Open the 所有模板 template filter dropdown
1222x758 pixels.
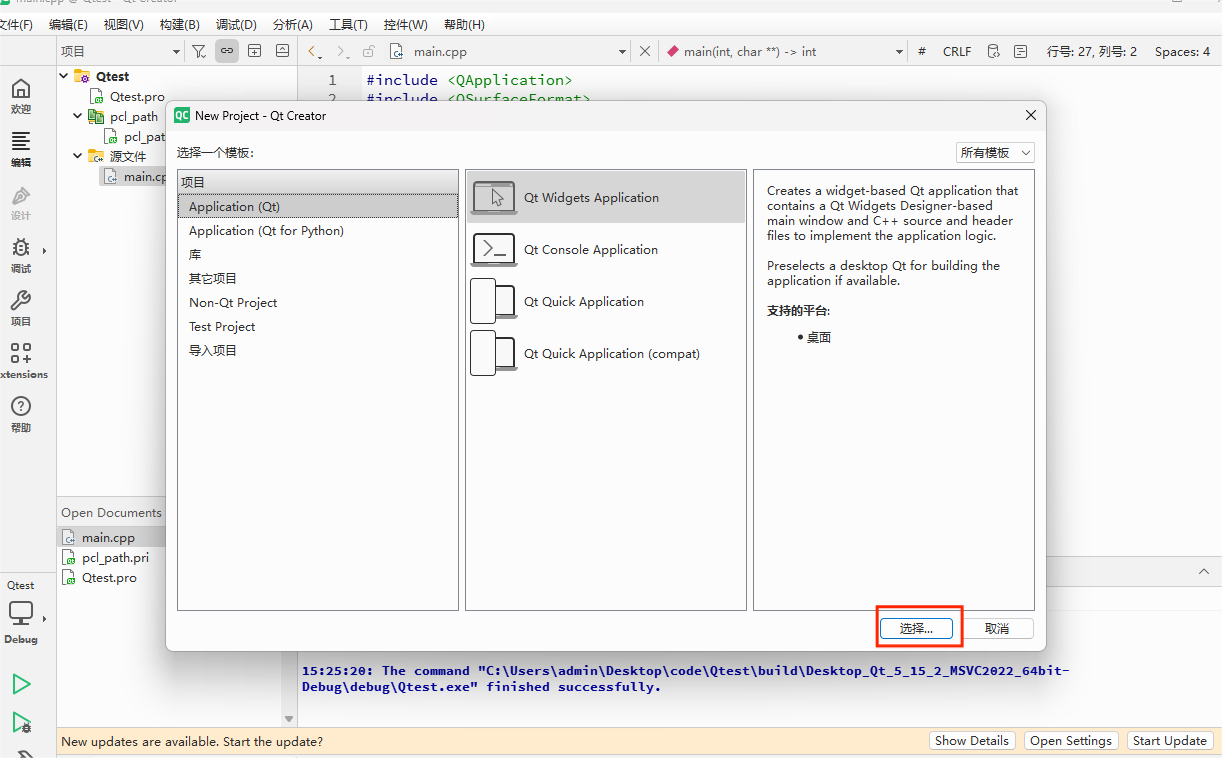(995, 153)
